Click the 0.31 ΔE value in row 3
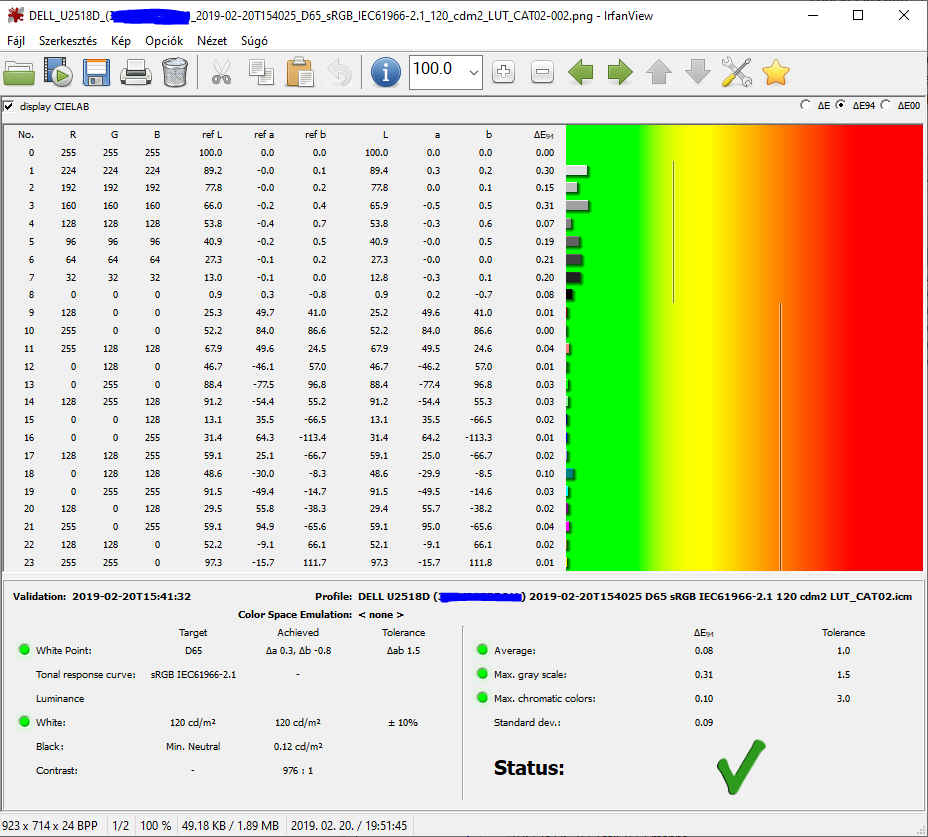Image resolution: width=928 pixels, height=837 pixels. click(544, 206)
